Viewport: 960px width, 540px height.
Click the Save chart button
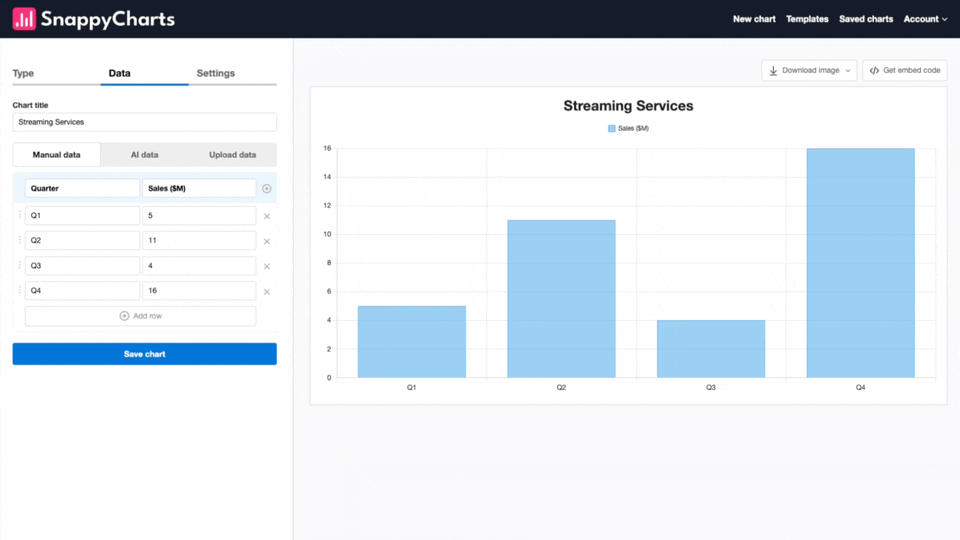(x=144, y=354)
